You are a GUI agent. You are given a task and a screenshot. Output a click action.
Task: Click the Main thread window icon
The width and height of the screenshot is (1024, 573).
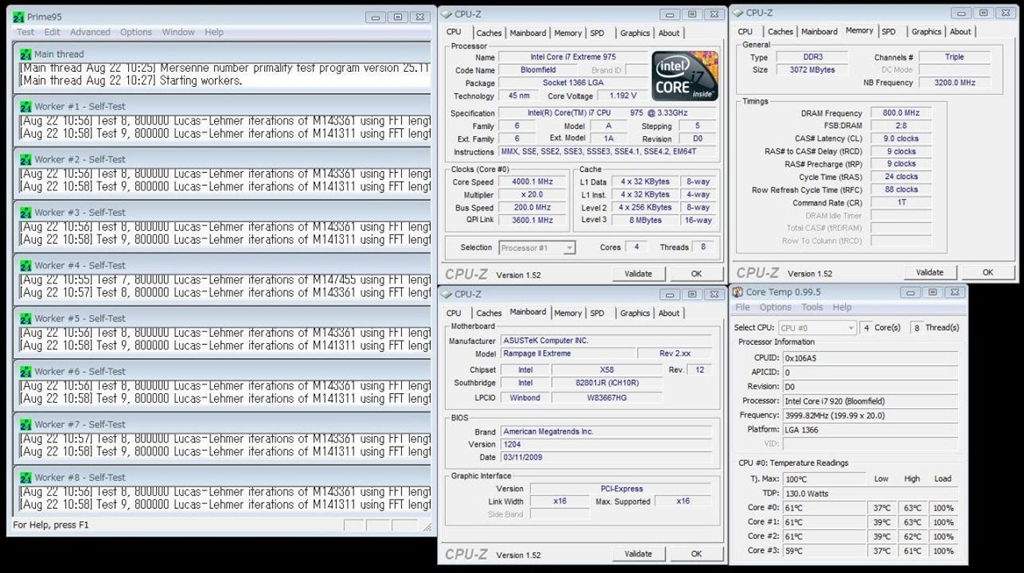tap(26, 54)
